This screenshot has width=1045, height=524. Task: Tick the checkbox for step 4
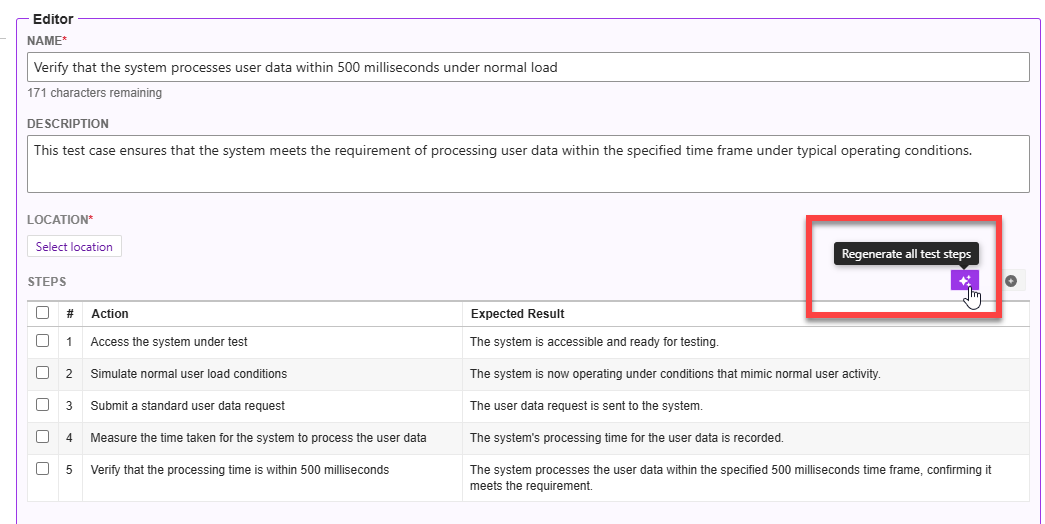click(43, 437)
